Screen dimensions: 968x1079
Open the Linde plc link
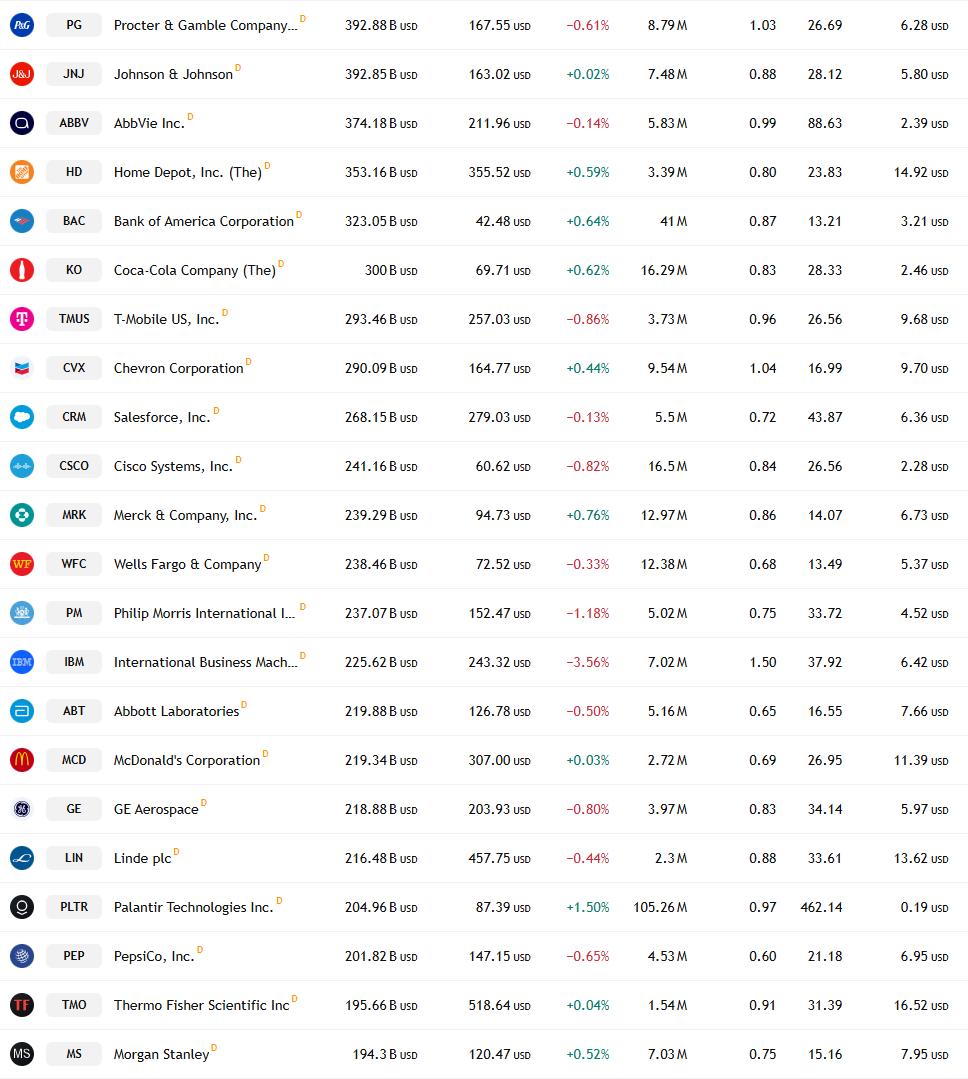point(142,858)
